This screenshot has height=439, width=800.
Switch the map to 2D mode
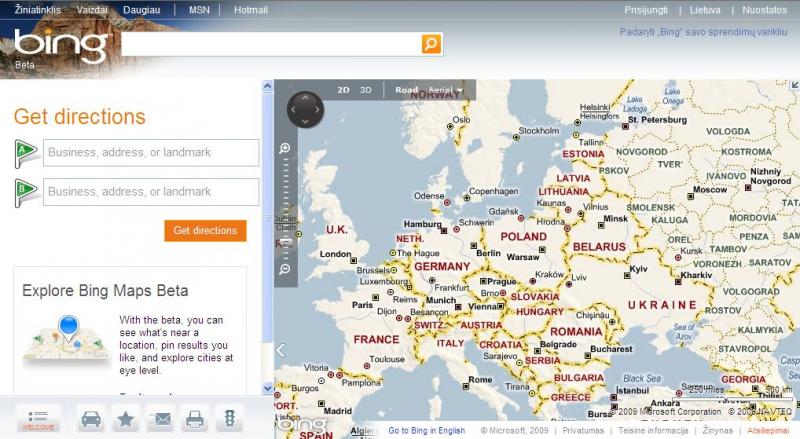(x=343, y=90)
